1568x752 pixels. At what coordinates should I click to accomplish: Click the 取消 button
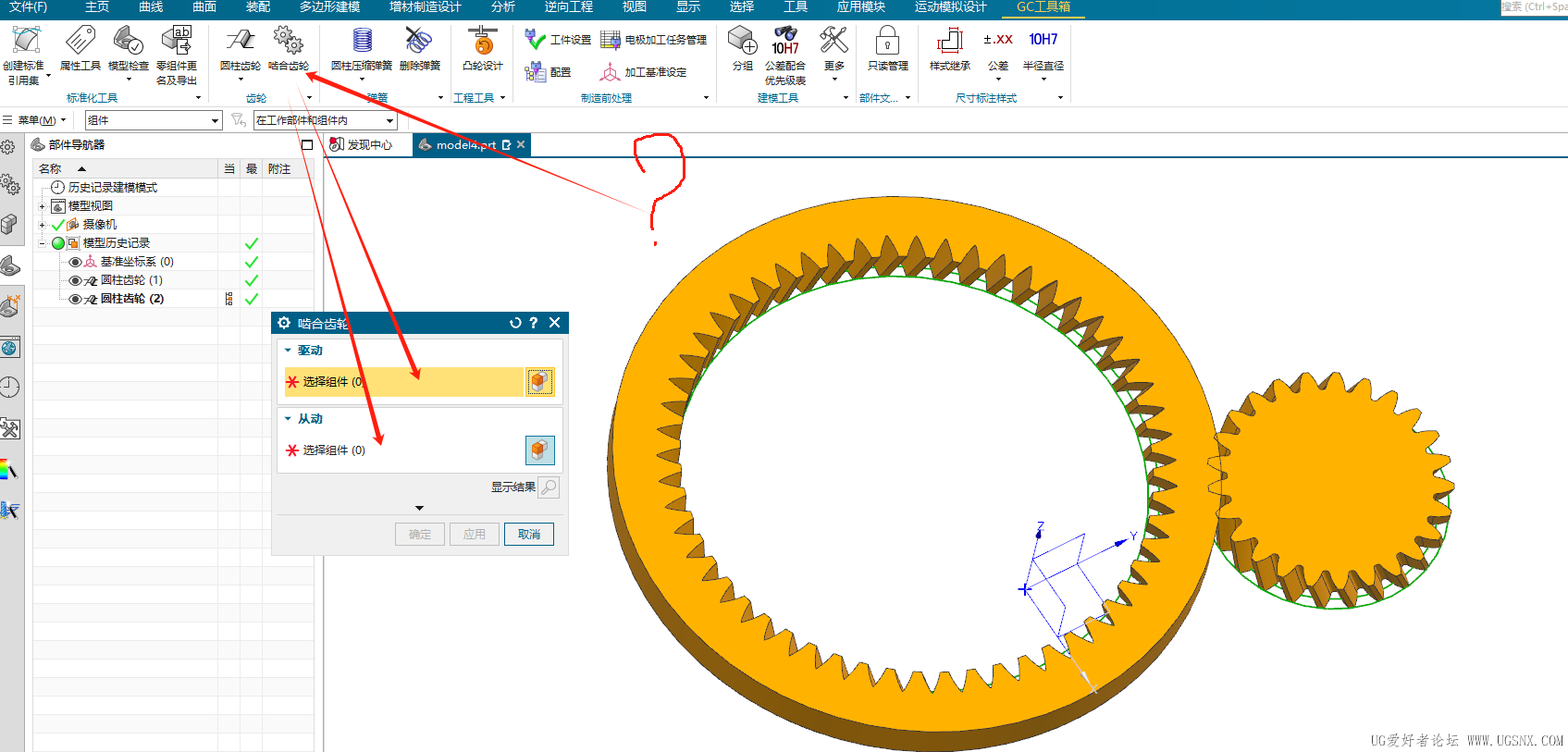click(x=529, y=535)
